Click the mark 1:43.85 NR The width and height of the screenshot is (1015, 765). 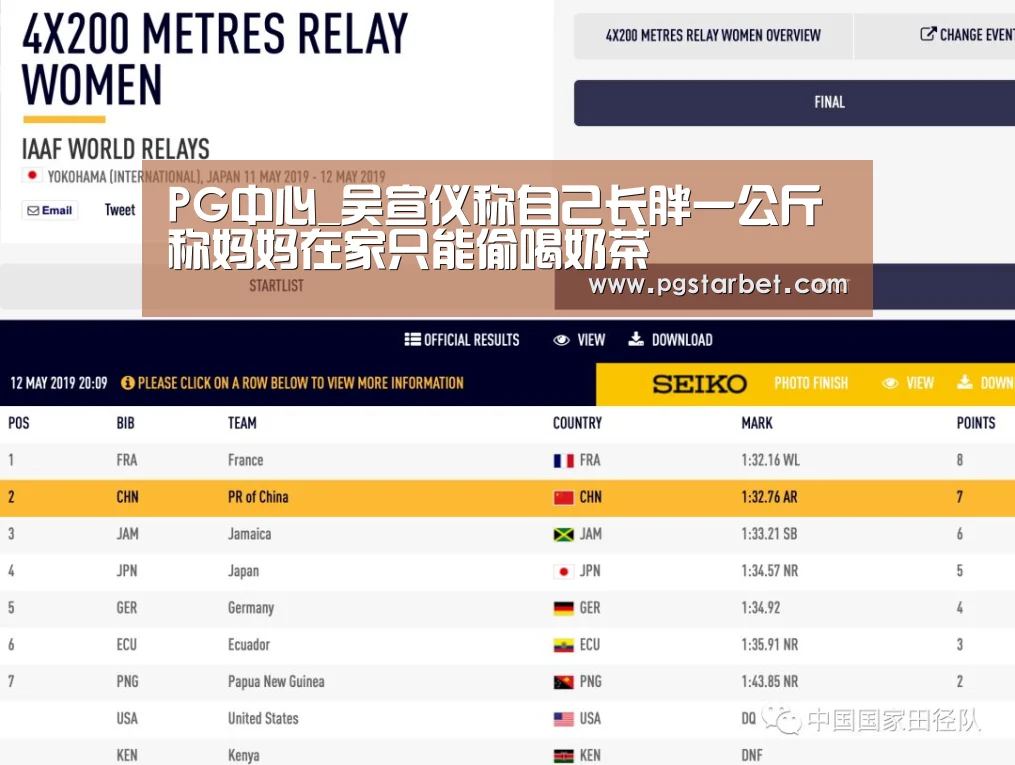[770, 682]
